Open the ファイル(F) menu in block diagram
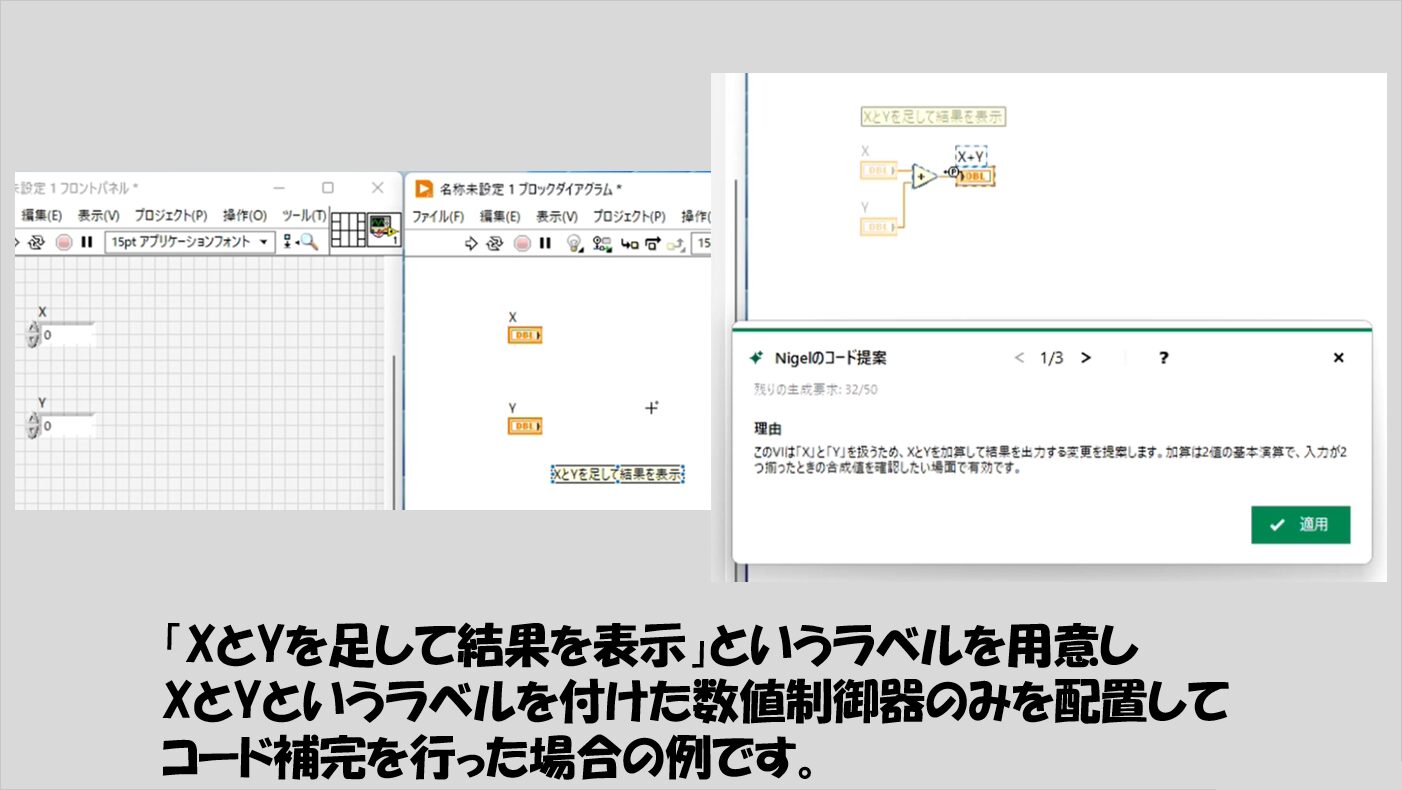 (438, 216)
